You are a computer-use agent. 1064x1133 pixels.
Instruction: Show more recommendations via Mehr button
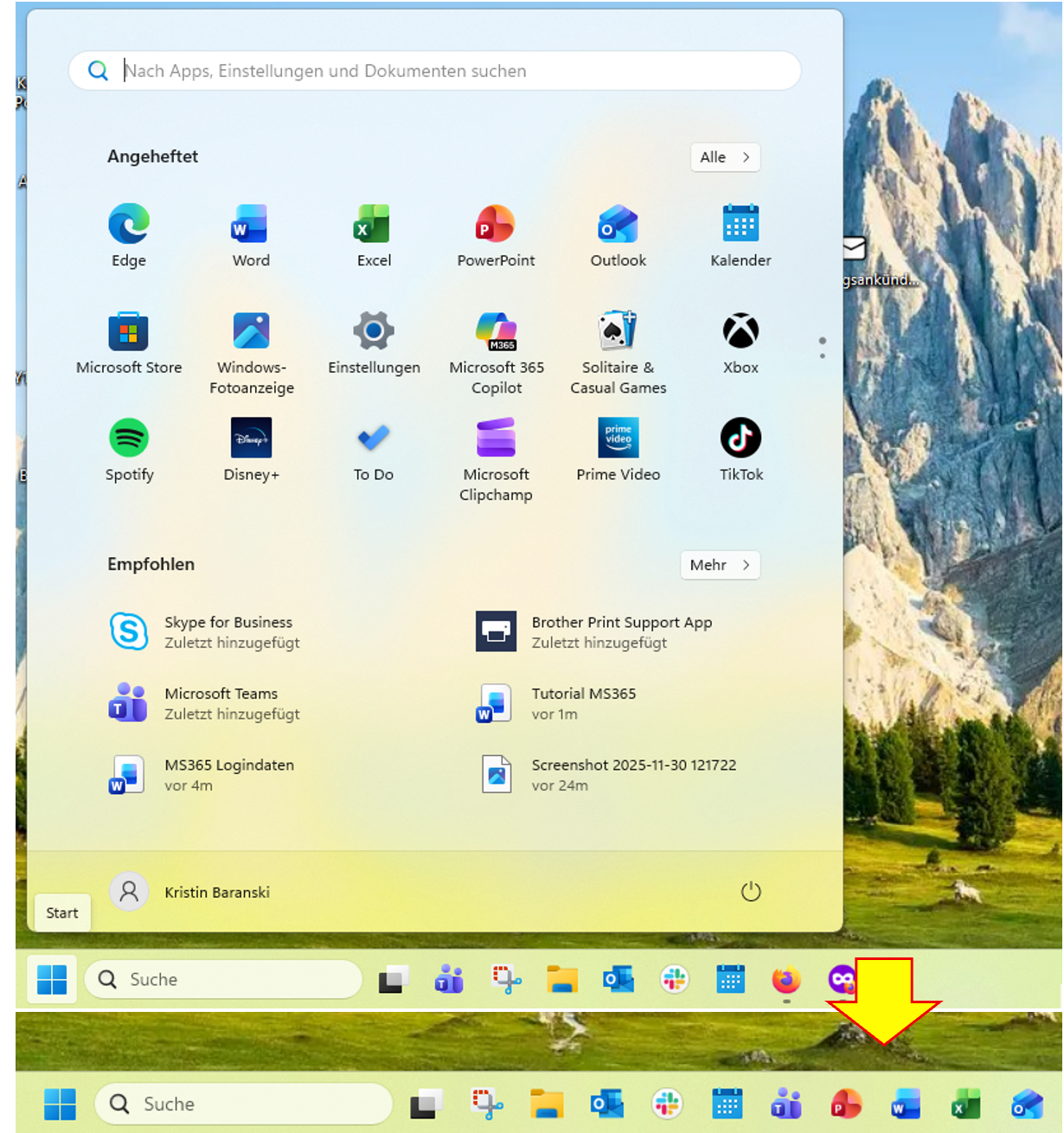tap(719, 565)
